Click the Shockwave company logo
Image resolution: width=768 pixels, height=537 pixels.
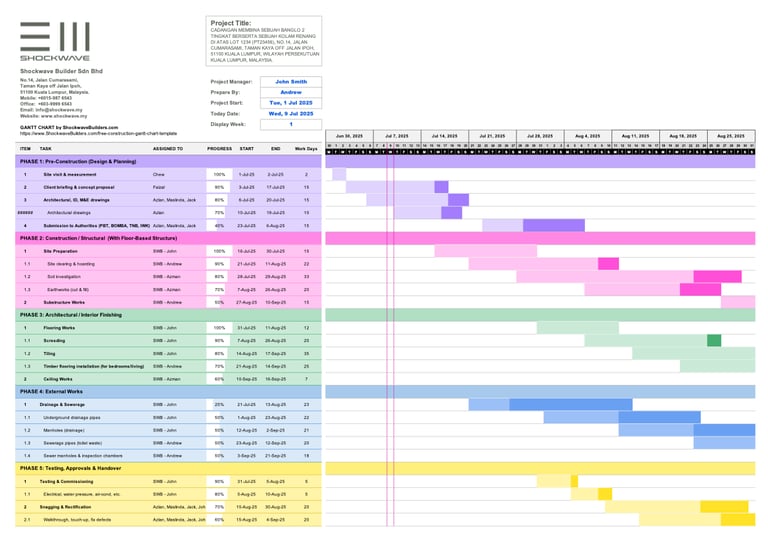(x=55, y=41)
